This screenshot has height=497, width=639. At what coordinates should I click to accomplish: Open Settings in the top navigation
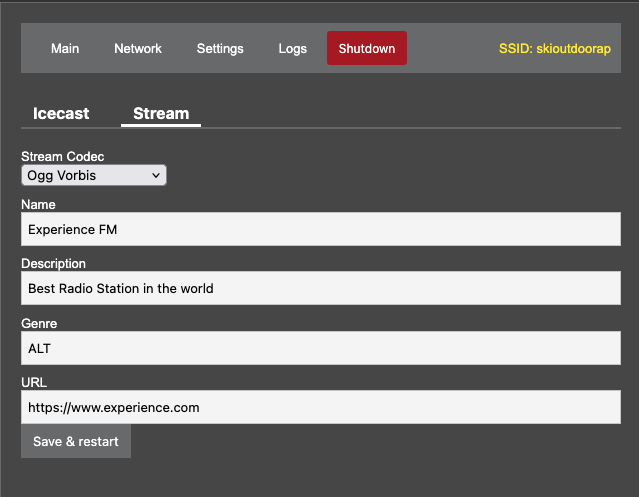220,48
